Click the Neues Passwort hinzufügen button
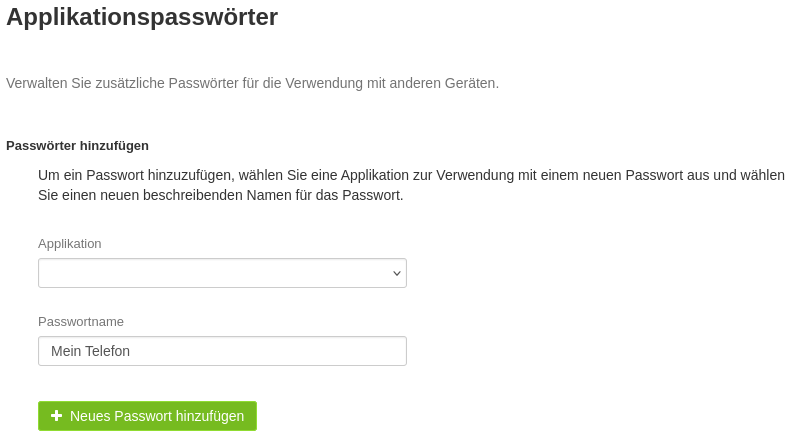Image resolution: width=791 pixels, height=432 pixels. point(147,416)
